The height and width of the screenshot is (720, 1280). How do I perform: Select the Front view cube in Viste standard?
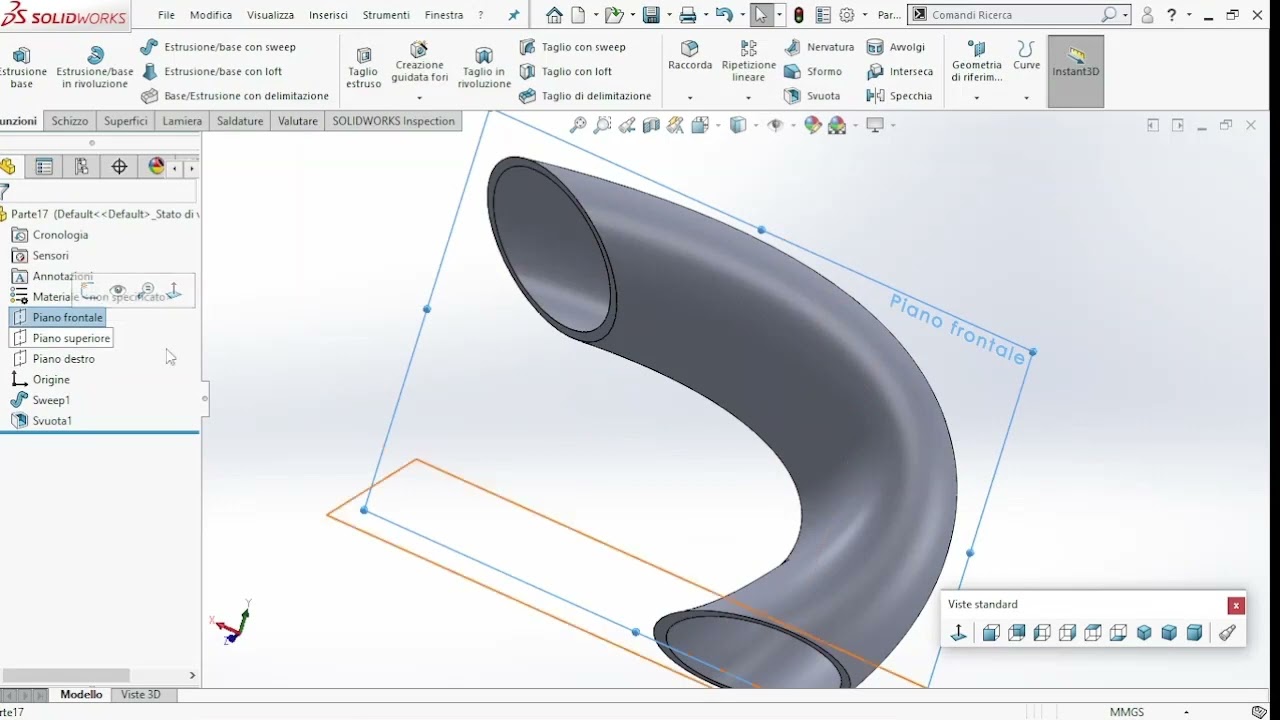pyautogui.click(x=991, y=632)
